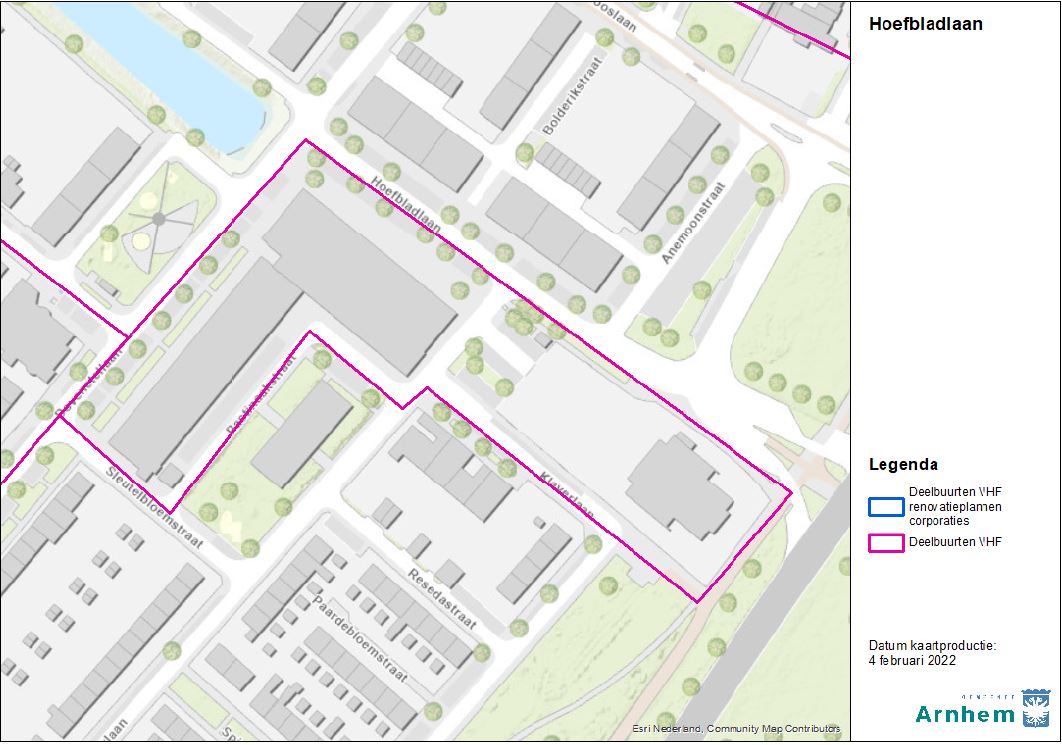Click the Resedastraat street label
This screenshot has height=745, width=1062.
click(x=441, y=598)
